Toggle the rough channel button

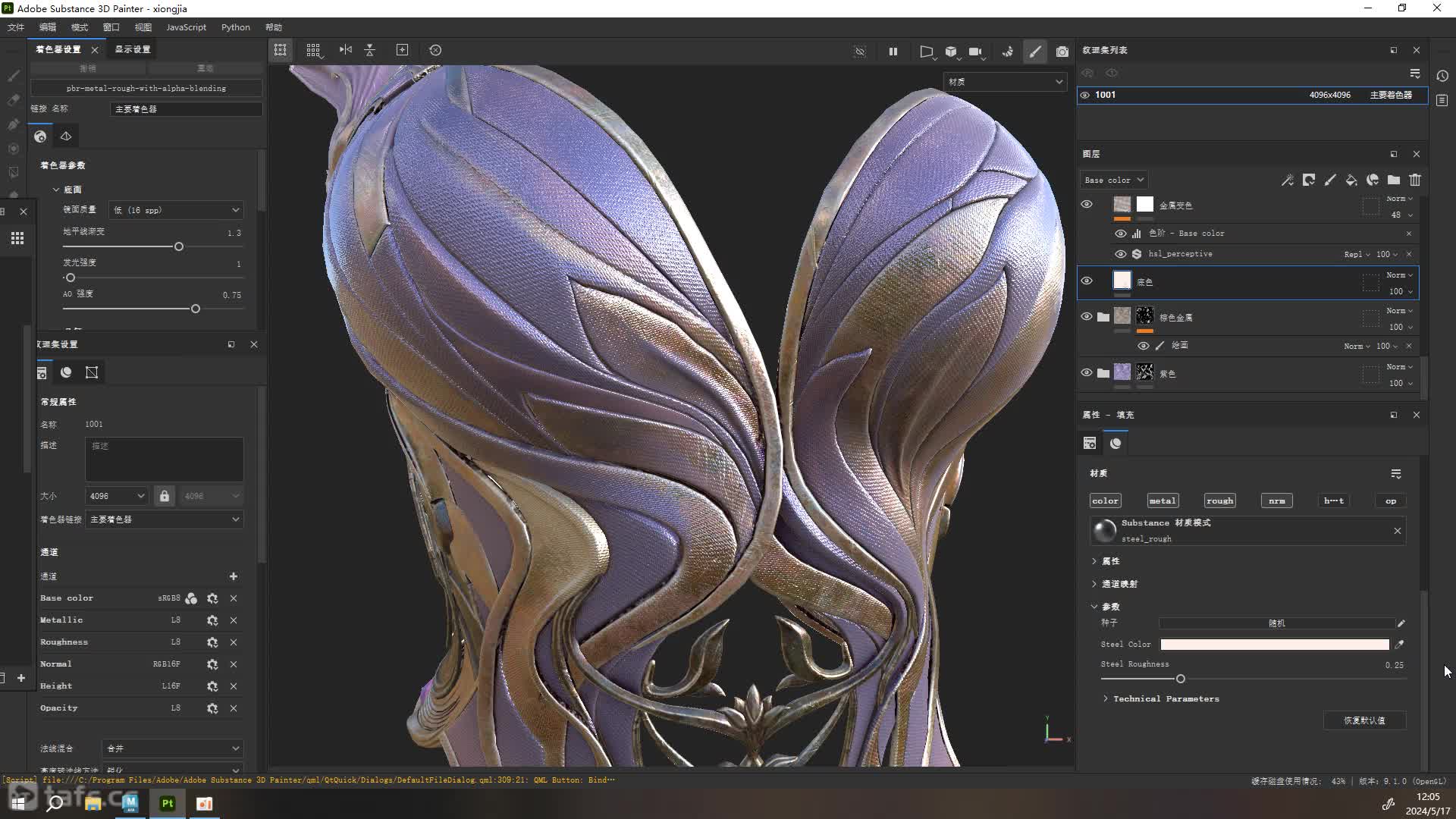pos(1219,501)
